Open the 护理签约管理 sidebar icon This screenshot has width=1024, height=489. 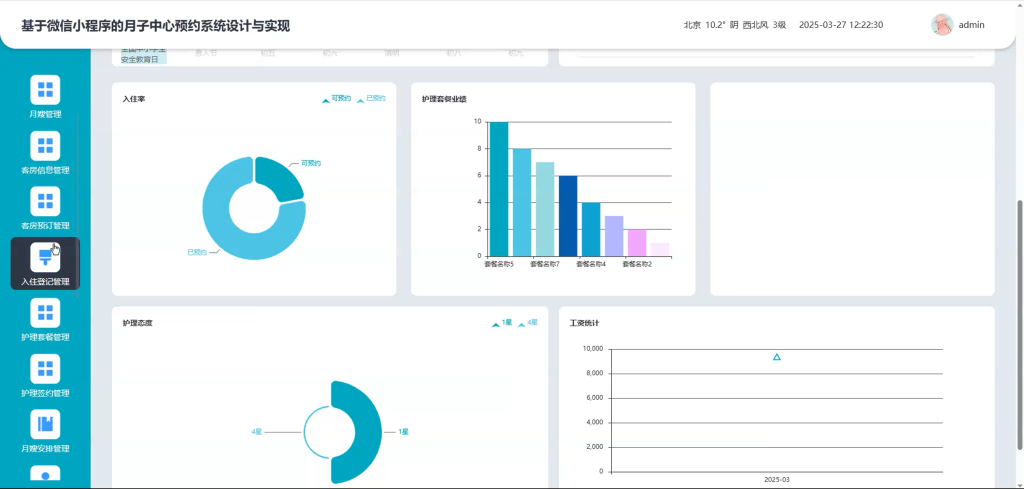coord(45,369)
